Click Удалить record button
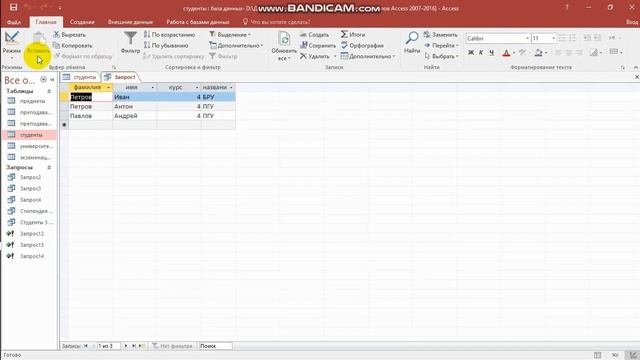Viewport: 640px width, 360px height. 314,56
